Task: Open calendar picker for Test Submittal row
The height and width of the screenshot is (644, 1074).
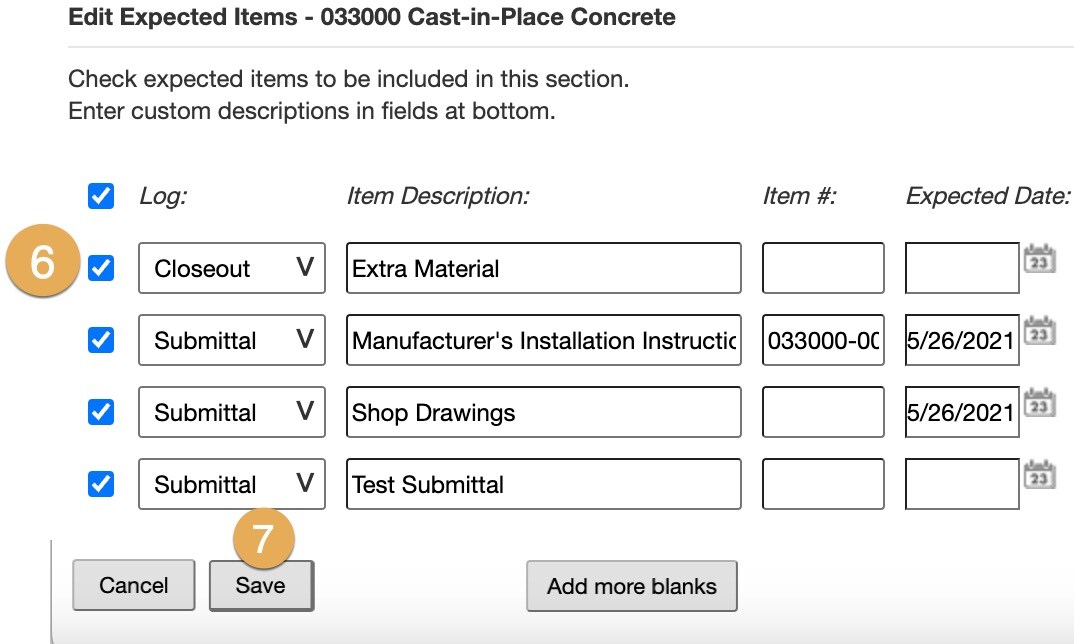Action: (1040, 475)
